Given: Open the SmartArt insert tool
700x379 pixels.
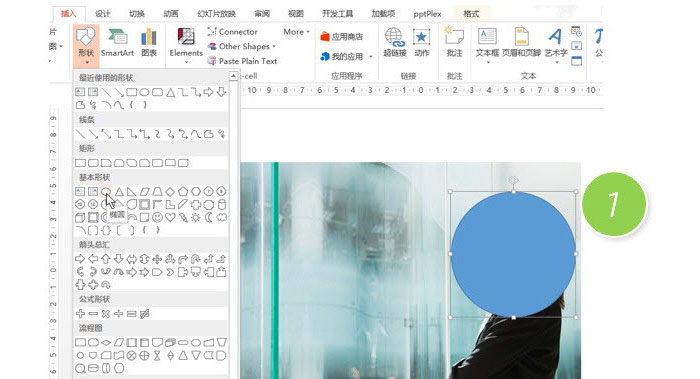Looking at the screenshot, I should [x=117, y=42].
